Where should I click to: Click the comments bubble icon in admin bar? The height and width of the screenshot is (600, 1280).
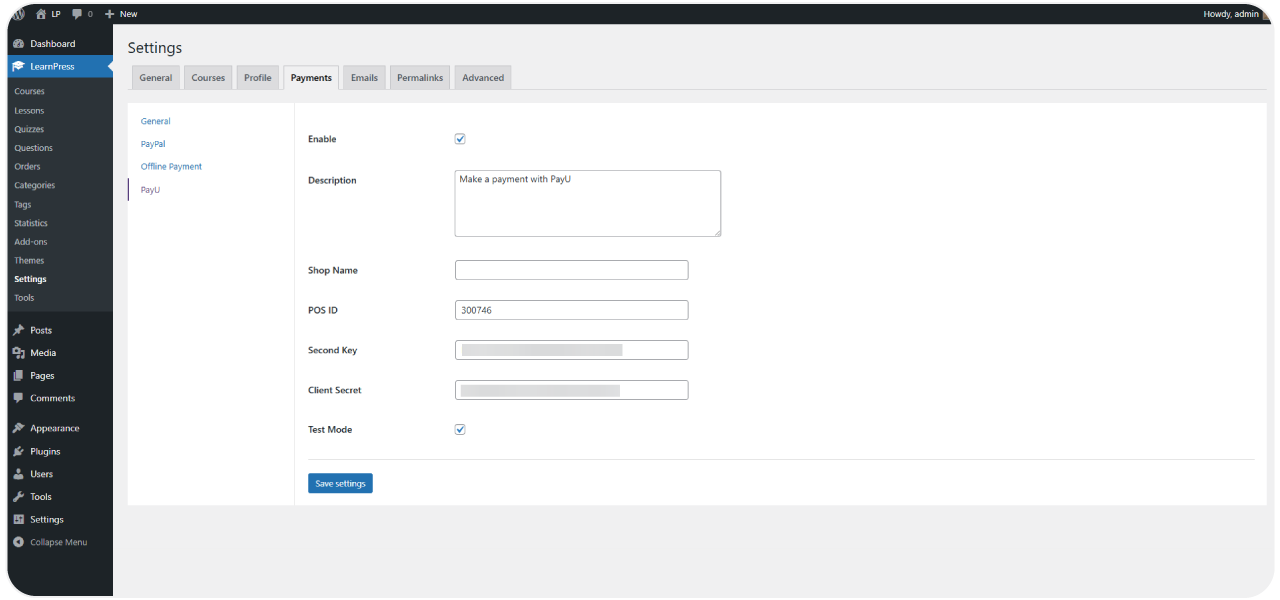tap(77, 14)
